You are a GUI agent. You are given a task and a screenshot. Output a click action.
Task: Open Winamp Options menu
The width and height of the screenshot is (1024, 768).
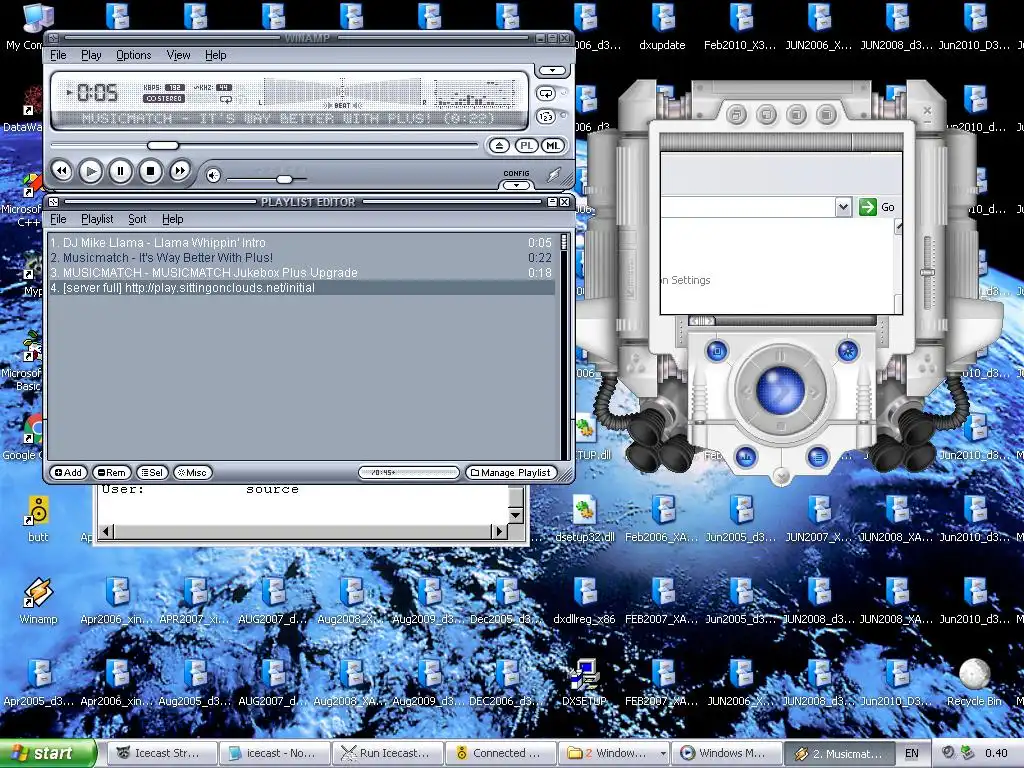point(133,55)
